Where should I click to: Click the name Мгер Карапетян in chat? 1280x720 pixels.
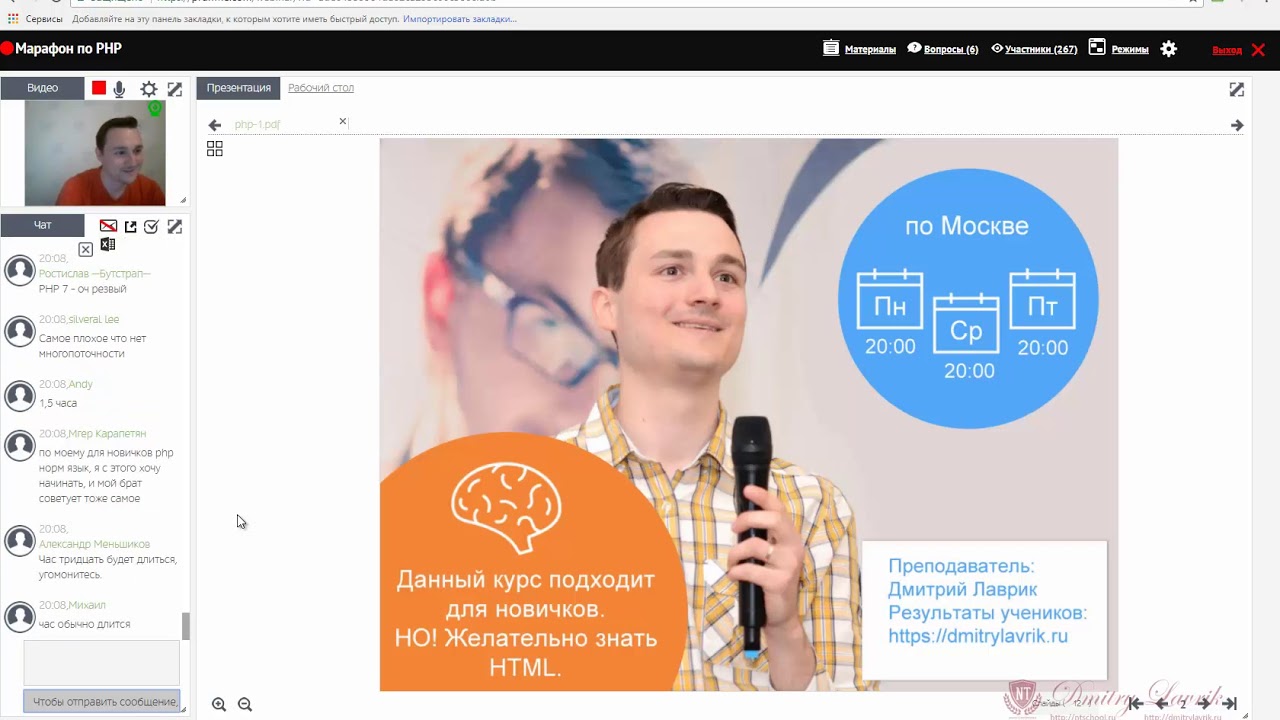point(107,433)
